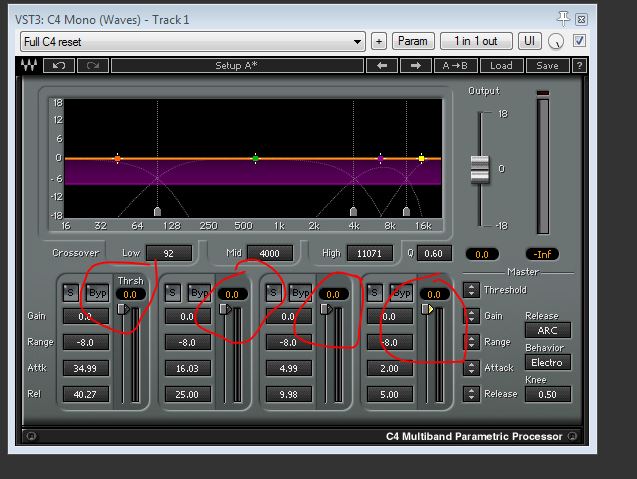Screen dimensions: 637x479
Task: Open the help question mark button
Action: click(x=579, y=65)
